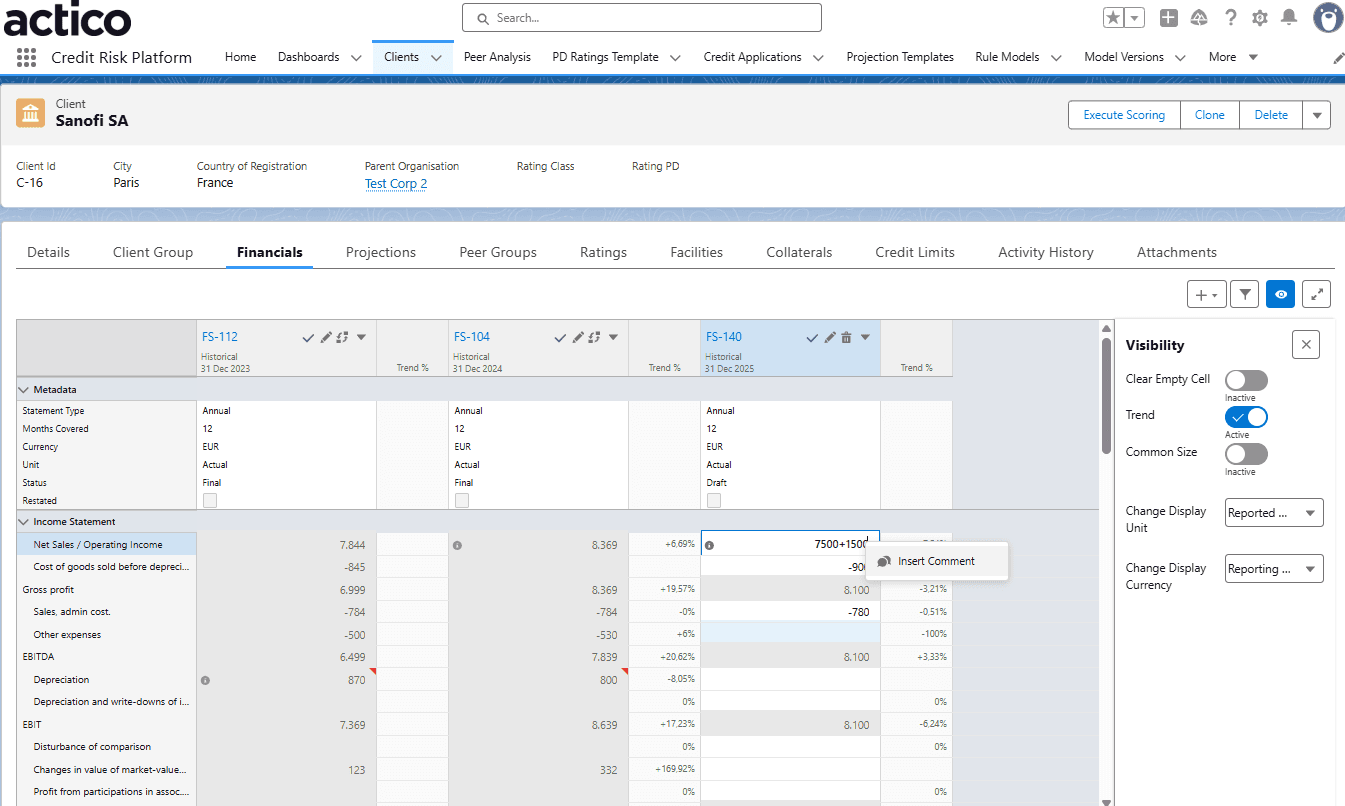Check the Restated box for FS-112

[210, 500]
